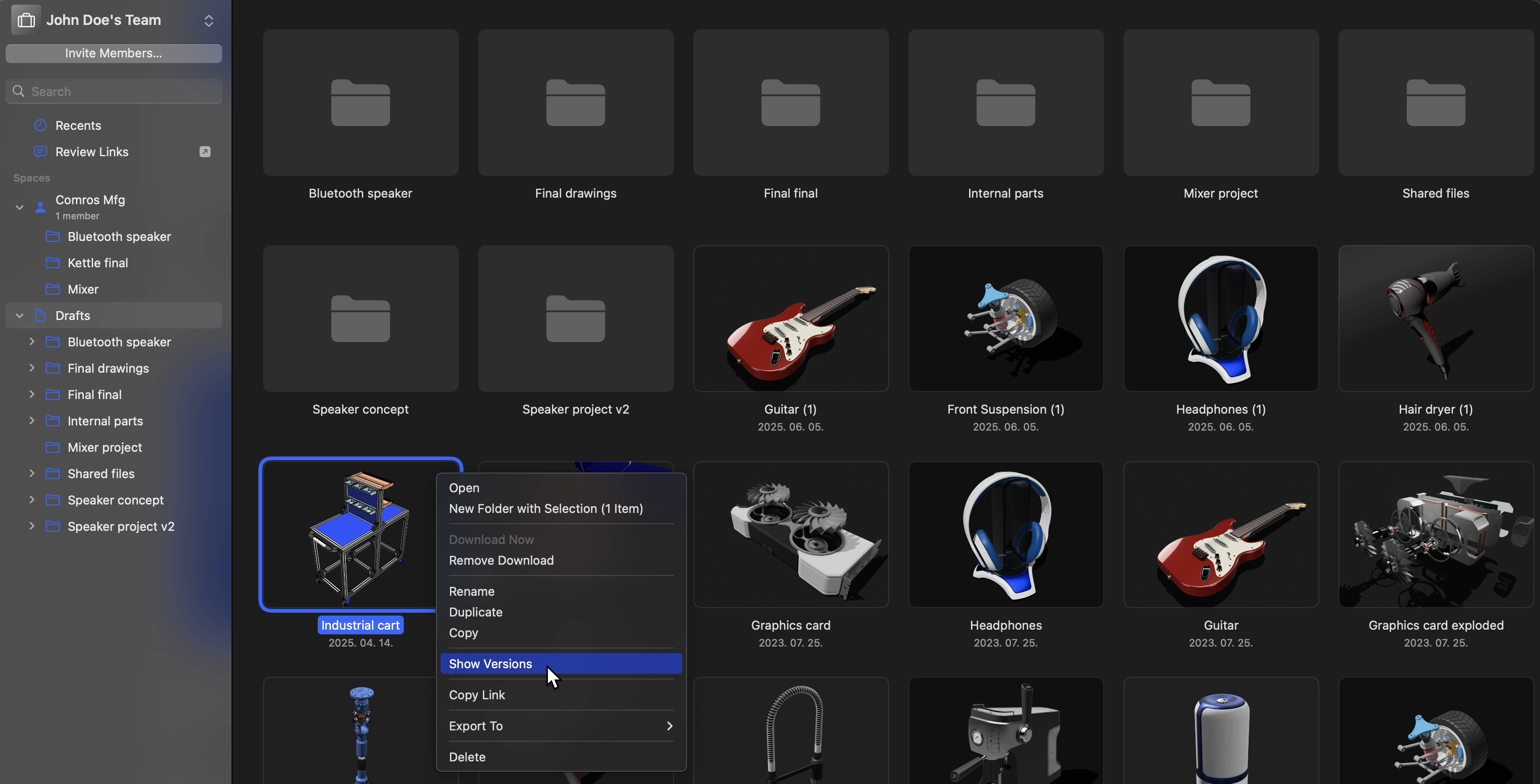
Task: Select the Shared files folder tile
Action: [1436, 103]
